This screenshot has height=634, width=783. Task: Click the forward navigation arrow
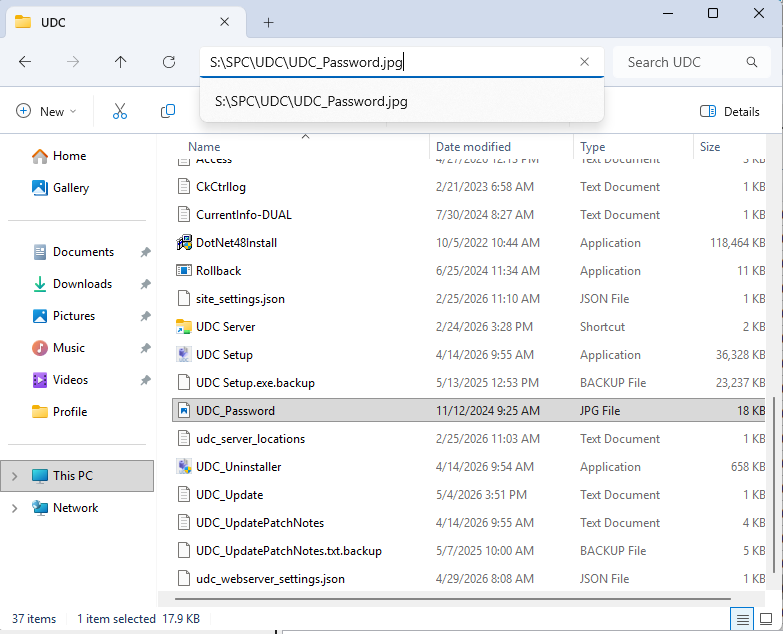coord(73,62)
